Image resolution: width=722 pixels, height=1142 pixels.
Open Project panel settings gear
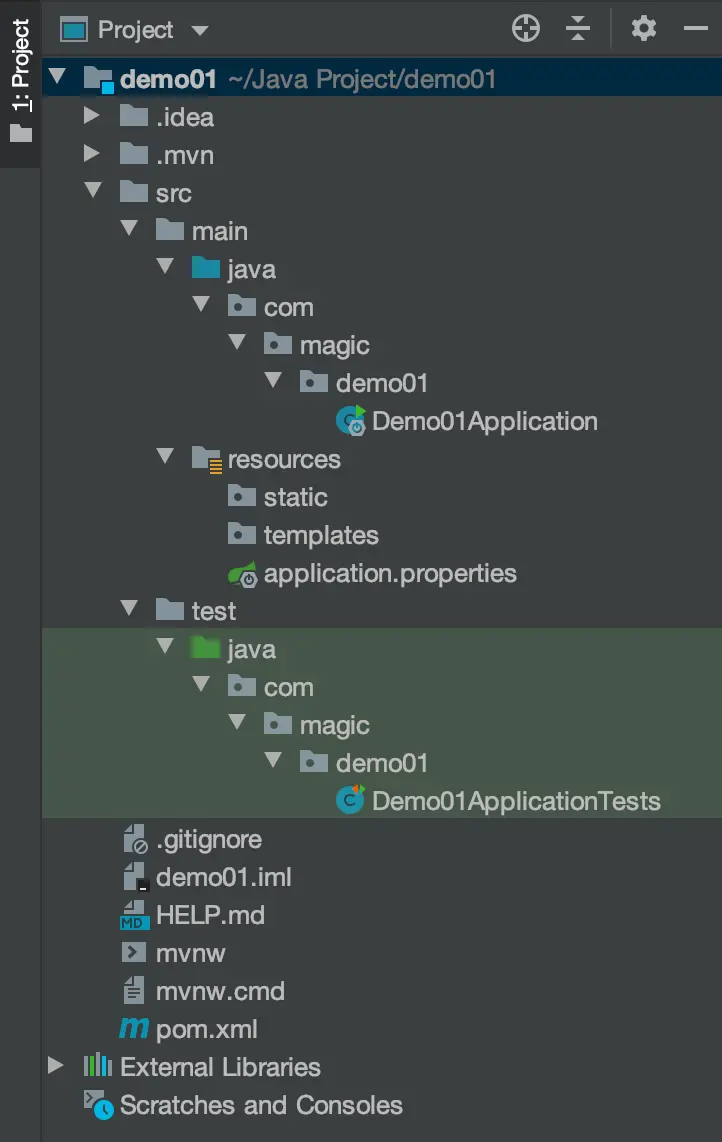(x=643, y=29)
